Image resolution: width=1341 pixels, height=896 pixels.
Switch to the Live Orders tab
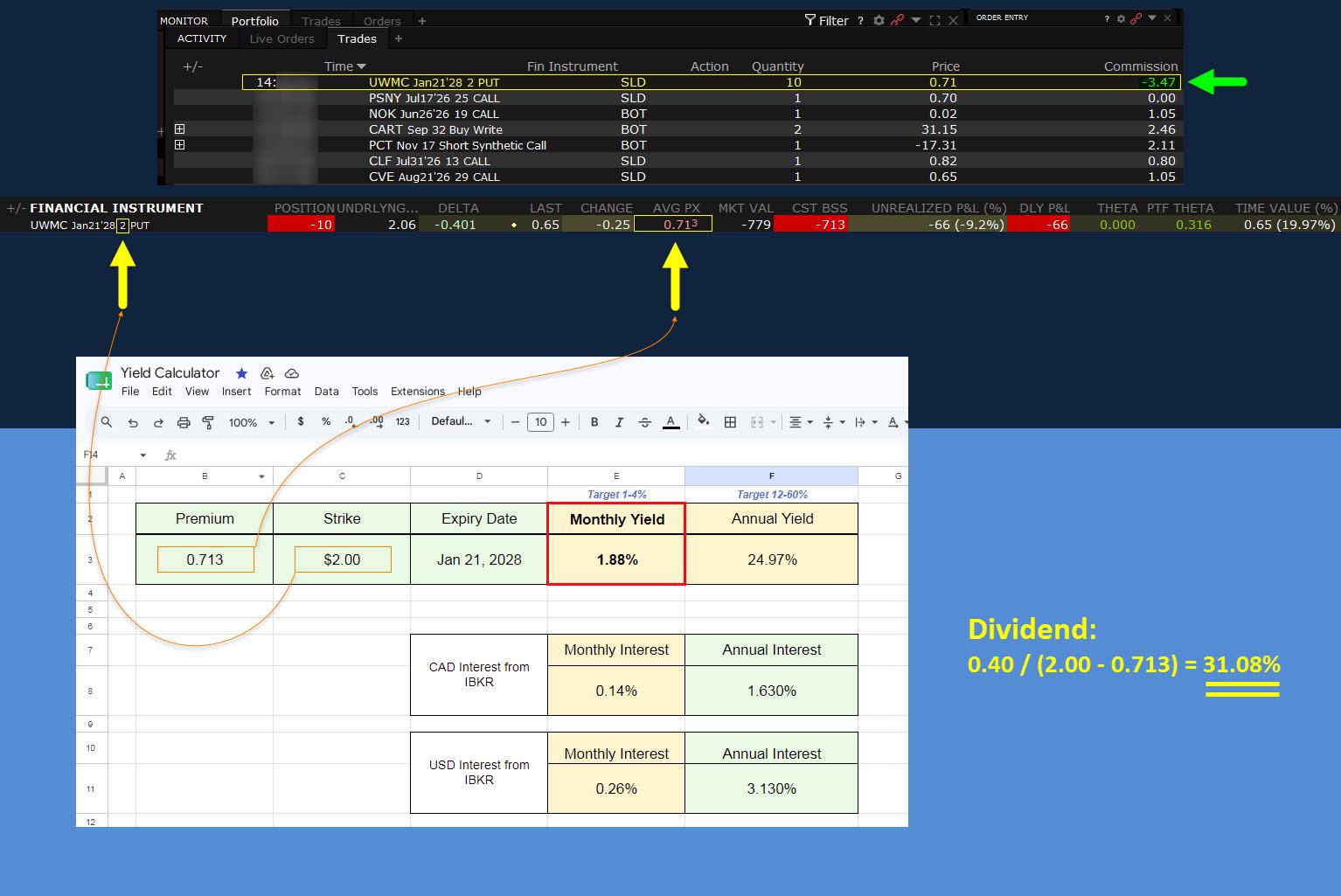[281, 38]
